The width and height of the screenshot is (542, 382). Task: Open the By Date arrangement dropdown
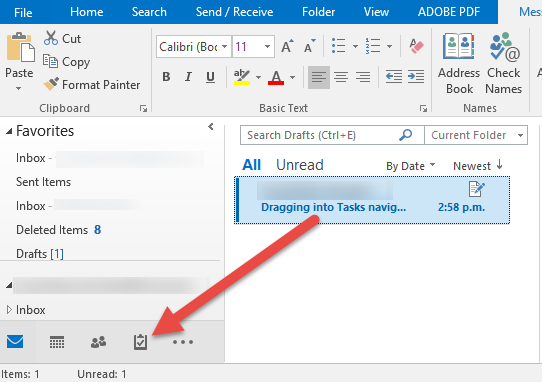point(410,166)
